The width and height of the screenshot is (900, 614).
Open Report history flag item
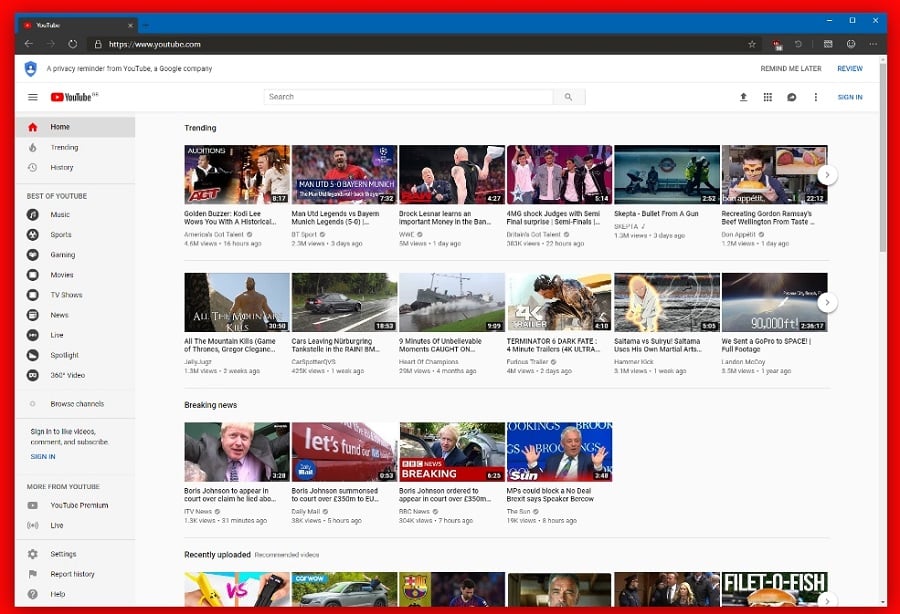coord(75,574)
